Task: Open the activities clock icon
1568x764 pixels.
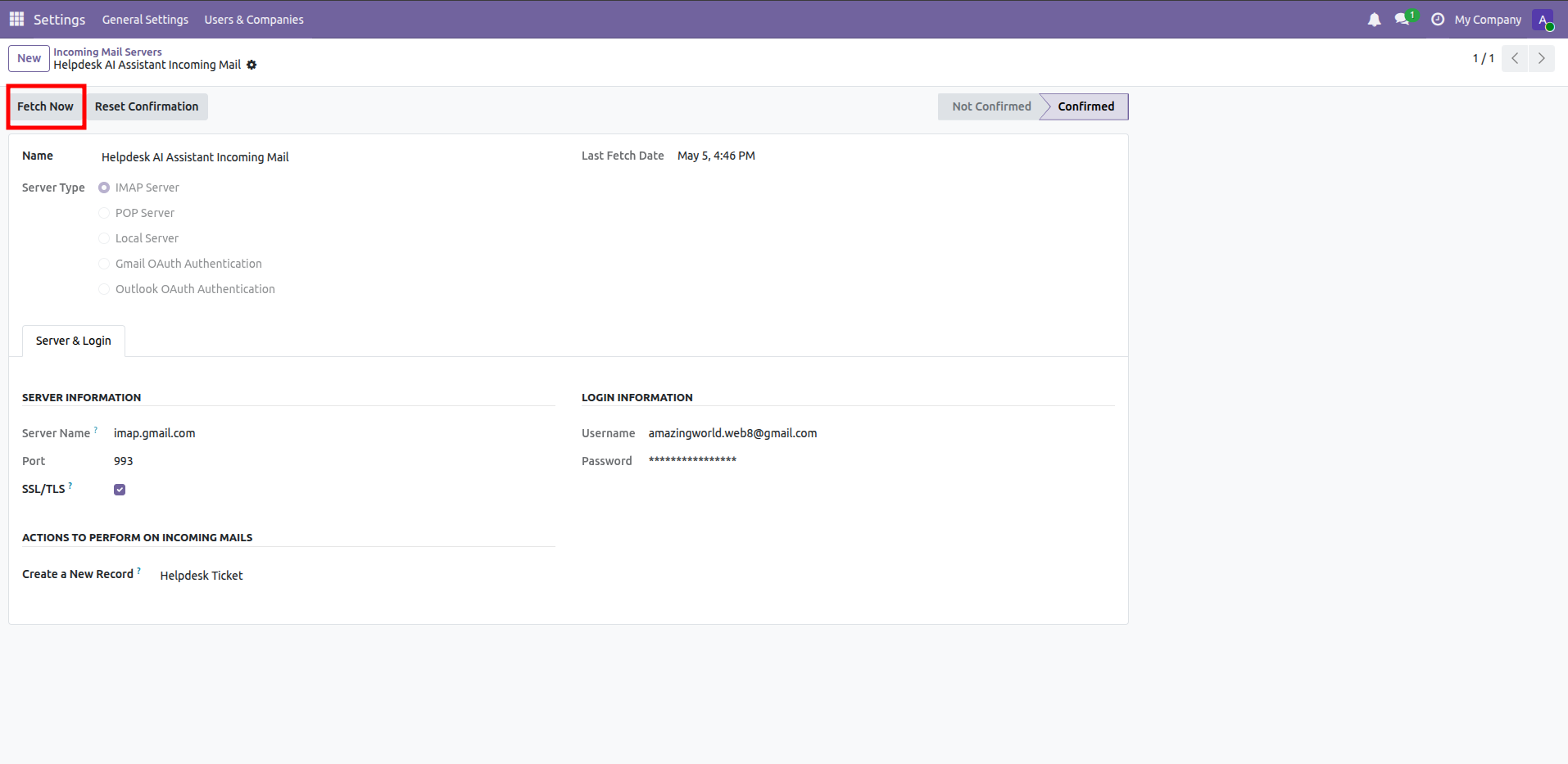Action: point(1438,20)
